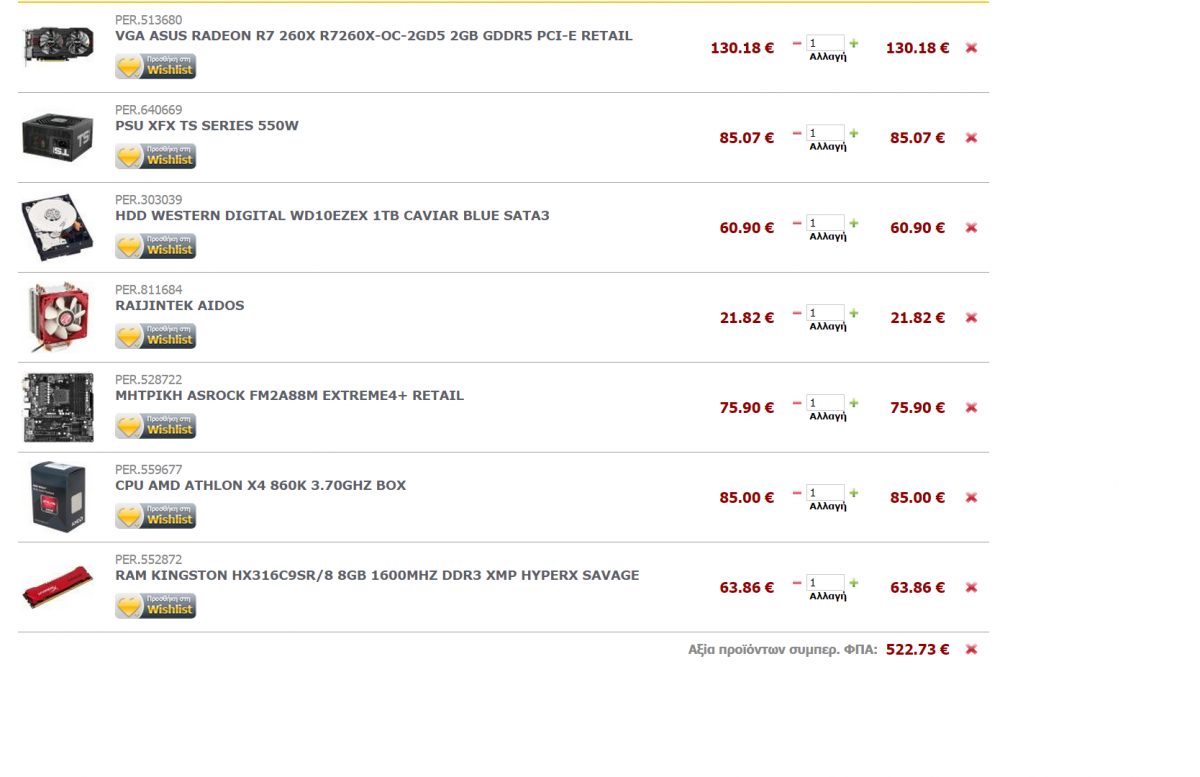The width and height of the screenshot is (1200, 777).
Task: Increase quantity of ASUS Radeon graphics card
Action: point(854,43)
